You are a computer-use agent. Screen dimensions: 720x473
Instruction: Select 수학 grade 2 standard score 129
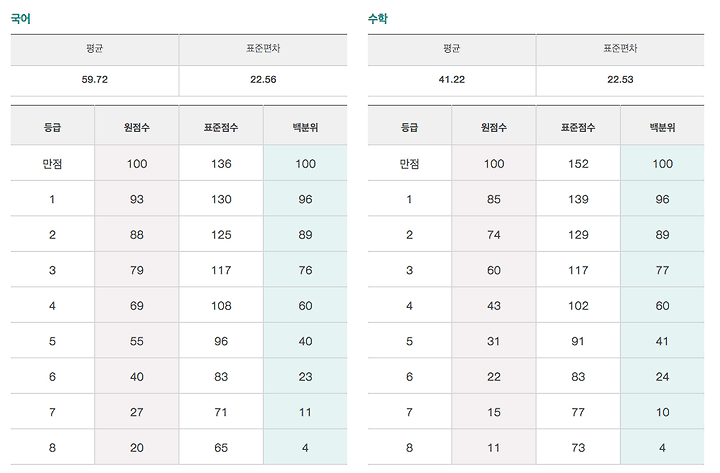point(578,235)
